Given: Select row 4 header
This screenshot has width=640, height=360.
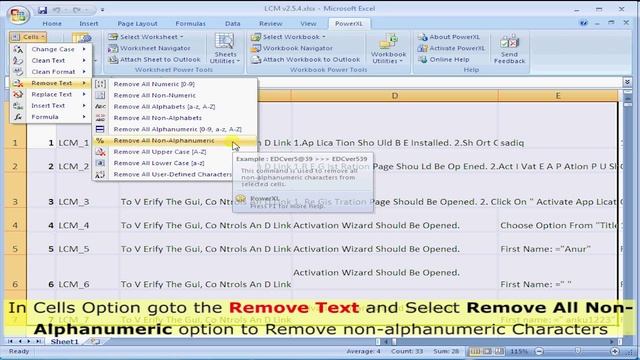Looking at the screenshot, I should [x=15, y=225].
